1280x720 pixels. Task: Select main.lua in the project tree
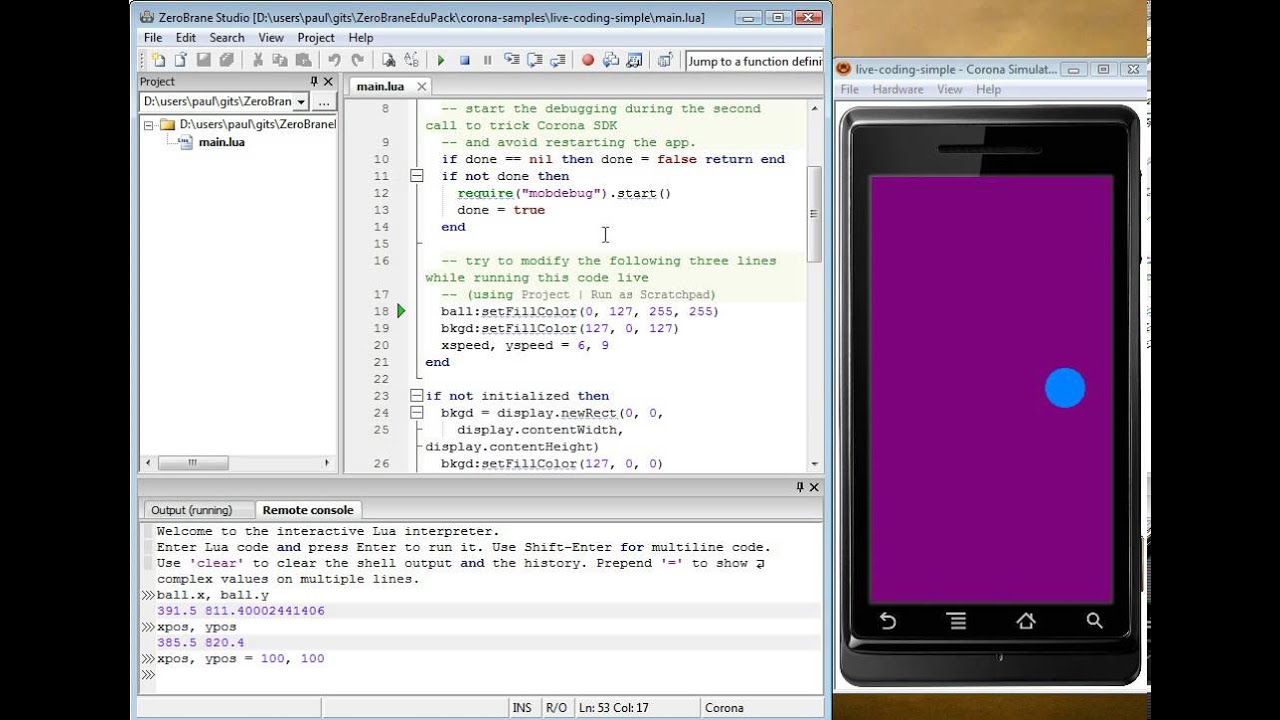pos(221,142)
